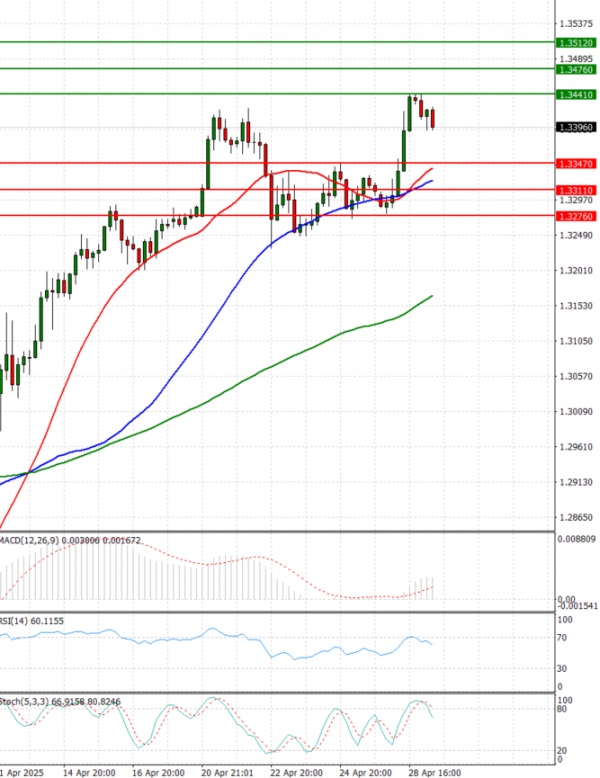Click the current price label 1.33960
This screenshot has width=600, height=778.
point(577,127)
